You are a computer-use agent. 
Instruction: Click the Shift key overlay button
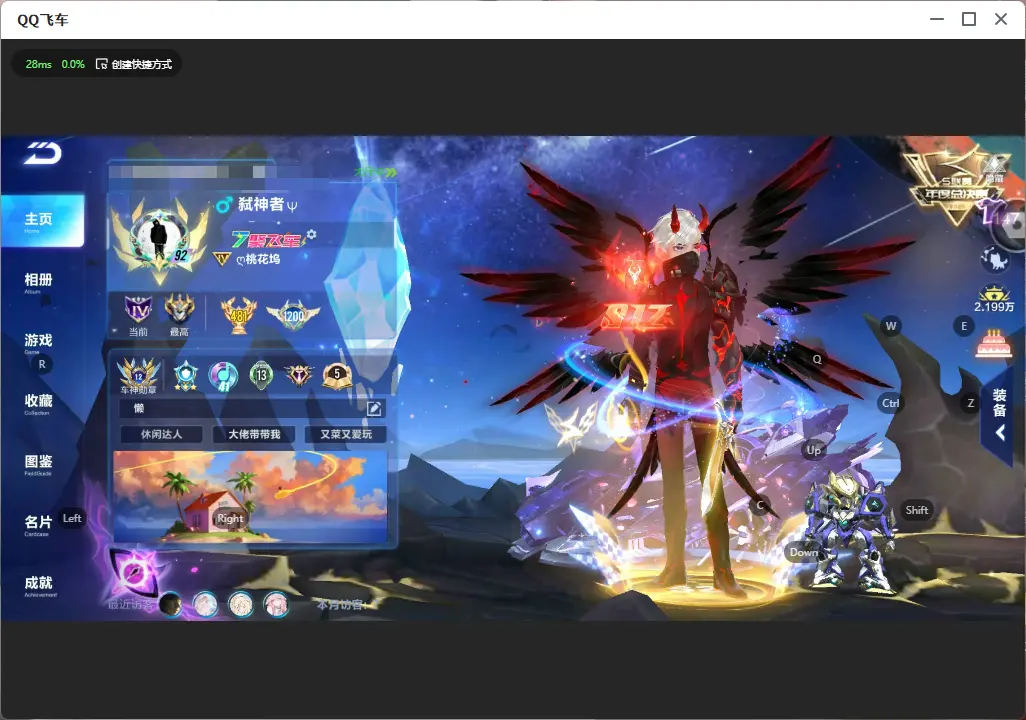pos(917,511)
